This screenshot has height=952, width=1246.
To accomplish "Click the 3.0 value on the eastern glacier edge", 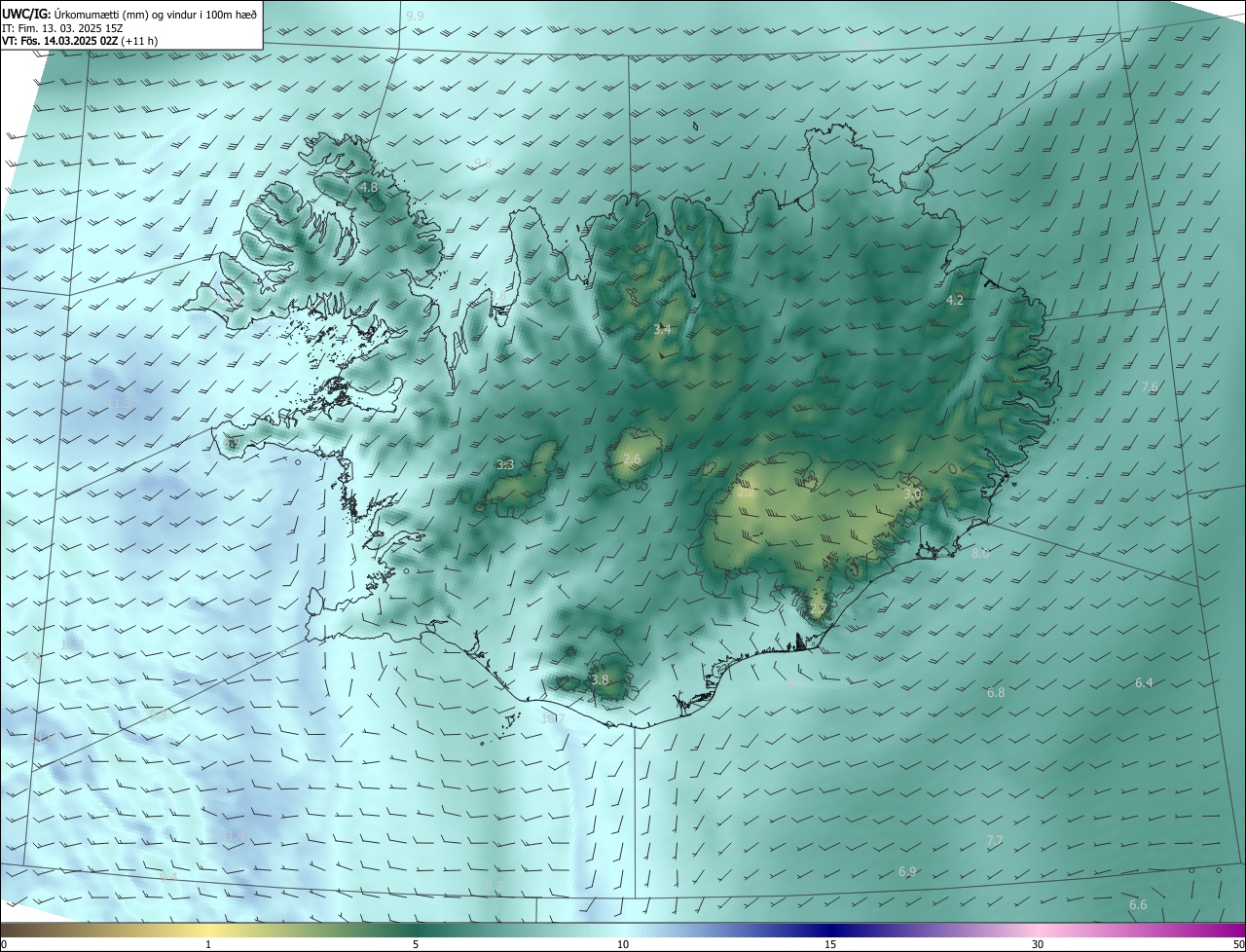I will point(912,494).
